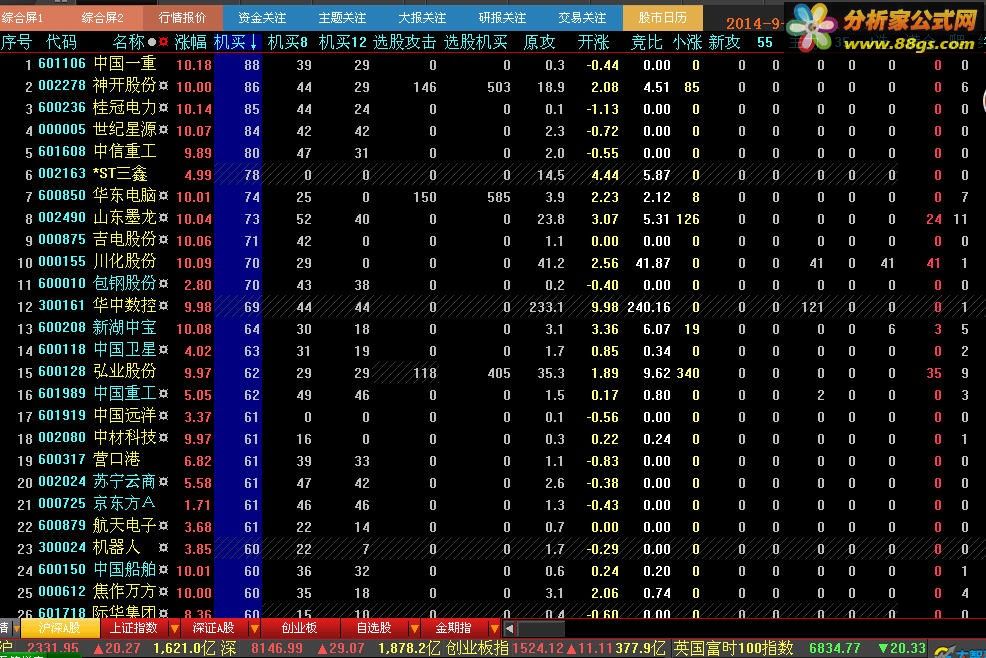This screenshot has height=658, width=986.
Task: Click the marker icon beside 焦作万方
Action: 163,592
